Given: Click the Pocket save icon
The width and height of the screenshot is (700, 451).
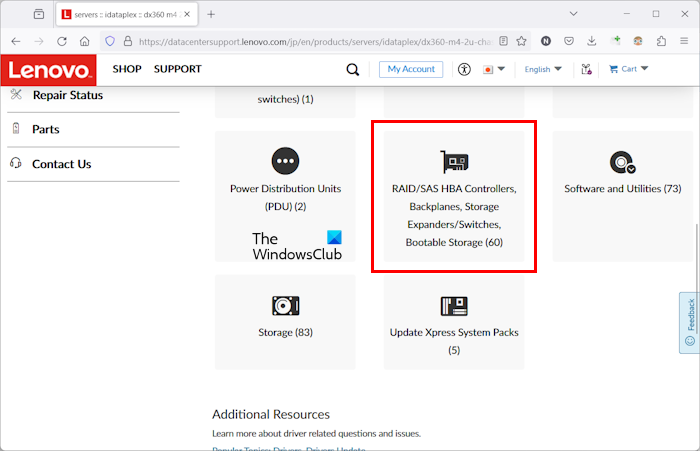Looking at the screenshot, I should coord(569,42).
